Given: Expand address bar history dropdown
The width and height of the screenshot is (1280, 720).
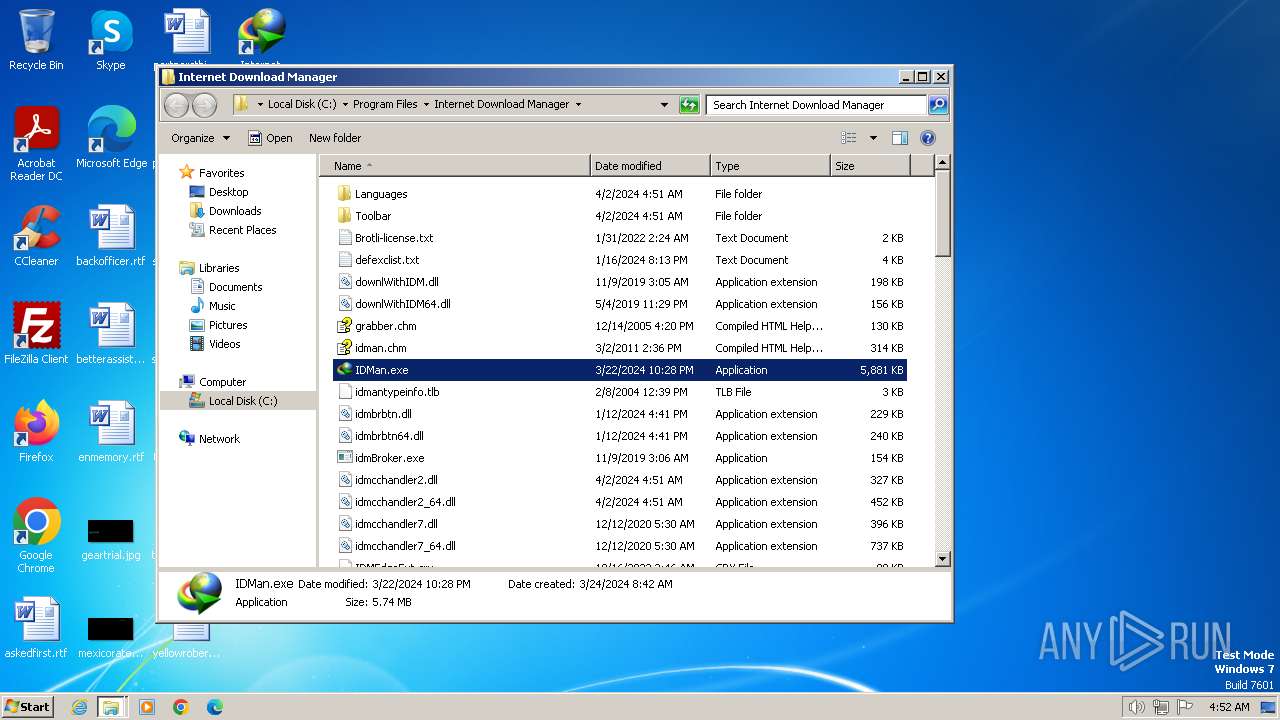Looking at the screenshot, I should (x=664, y=104).
